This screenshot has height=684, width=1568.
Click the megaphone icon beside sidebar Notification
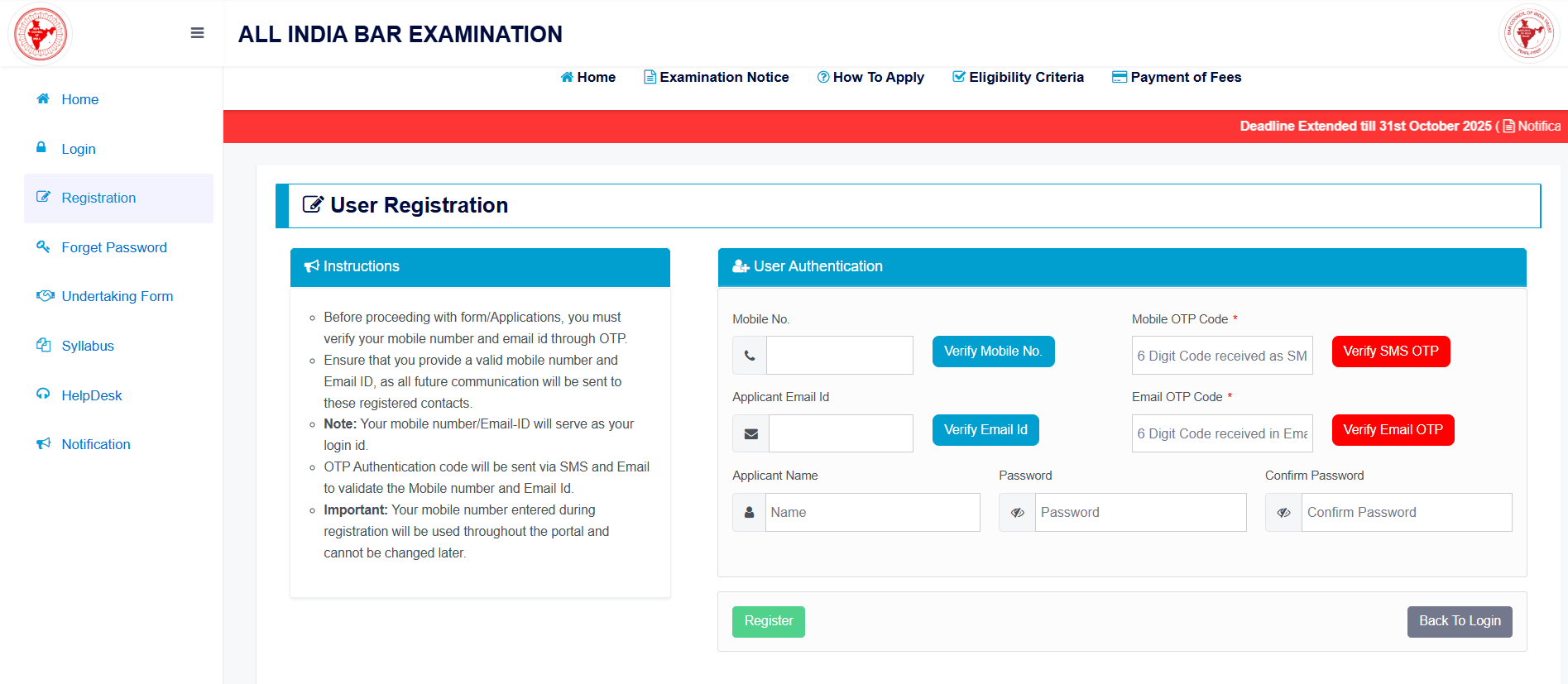pyautogui.click(x=43, y=443)
